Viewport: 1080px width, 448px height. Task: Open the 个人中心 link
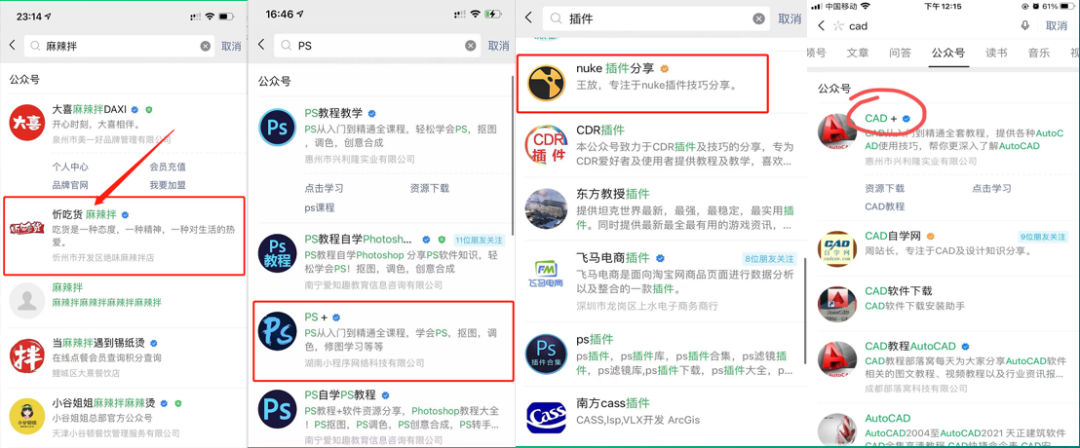70,167
